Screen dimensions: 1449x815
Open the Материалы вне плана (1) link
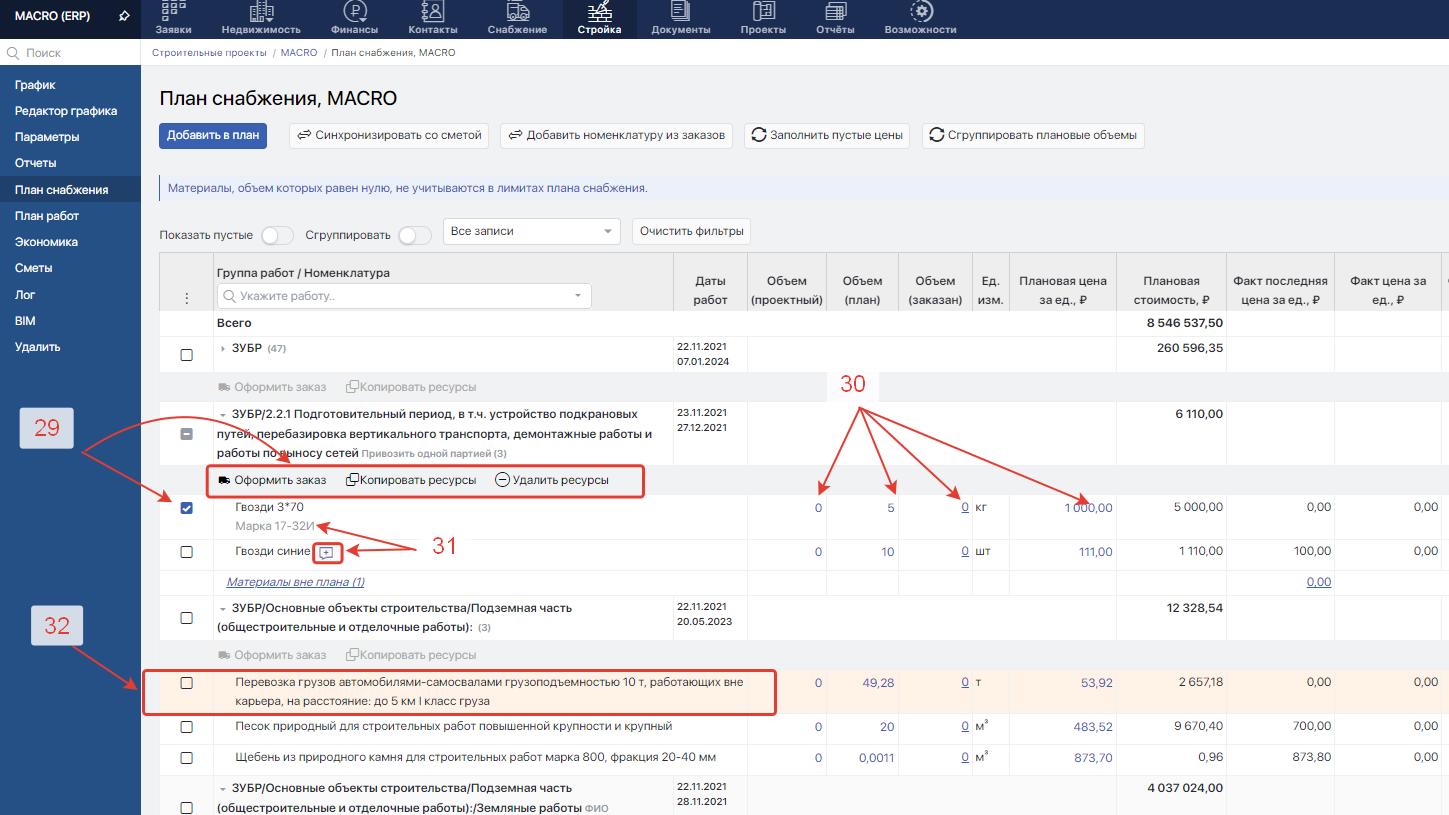(295, 582)
